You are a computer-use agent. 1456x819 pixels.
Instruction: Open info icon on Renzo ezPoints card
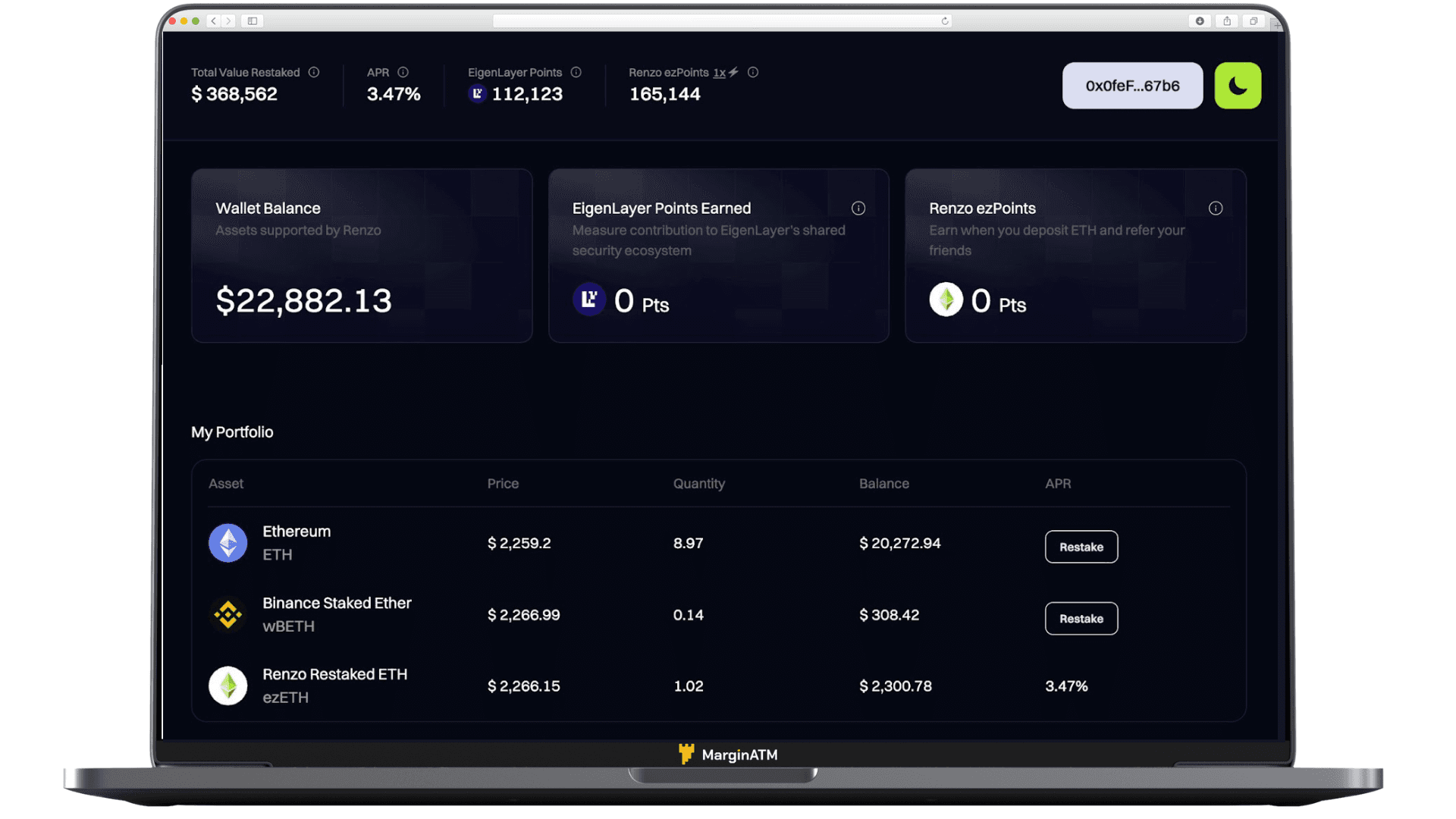click(x=1216, y=208)
